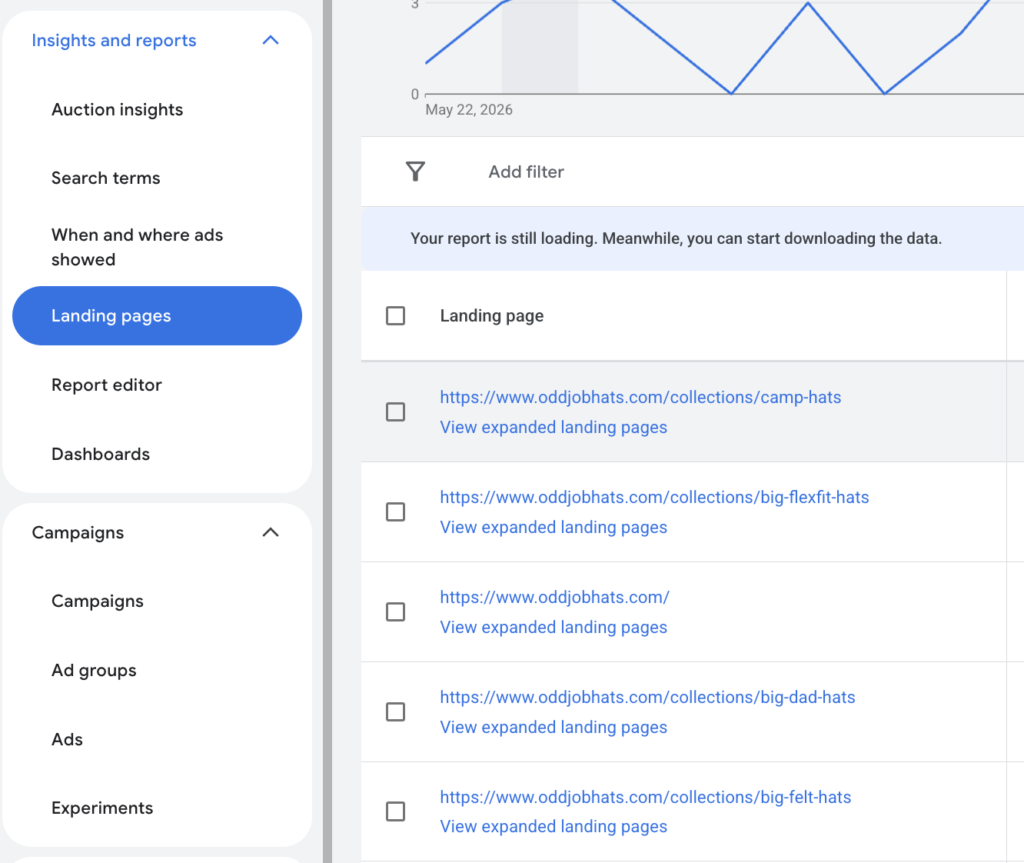Open the collections/big-felt-hats URL link
The width and height of the screenshot is (1024, 863).
coord(645,797)
